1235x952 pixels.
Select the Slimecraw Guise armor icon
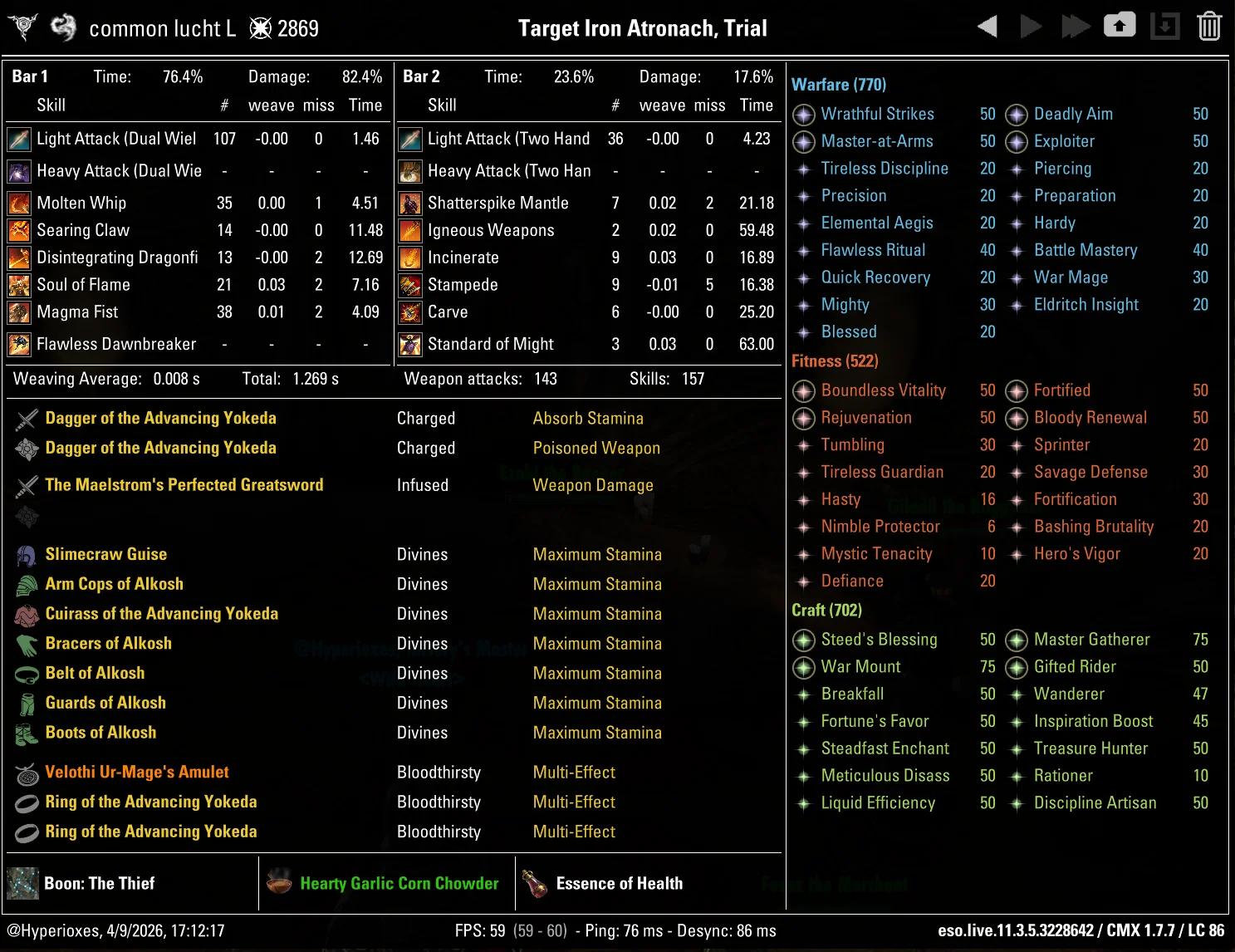point(26,553)
